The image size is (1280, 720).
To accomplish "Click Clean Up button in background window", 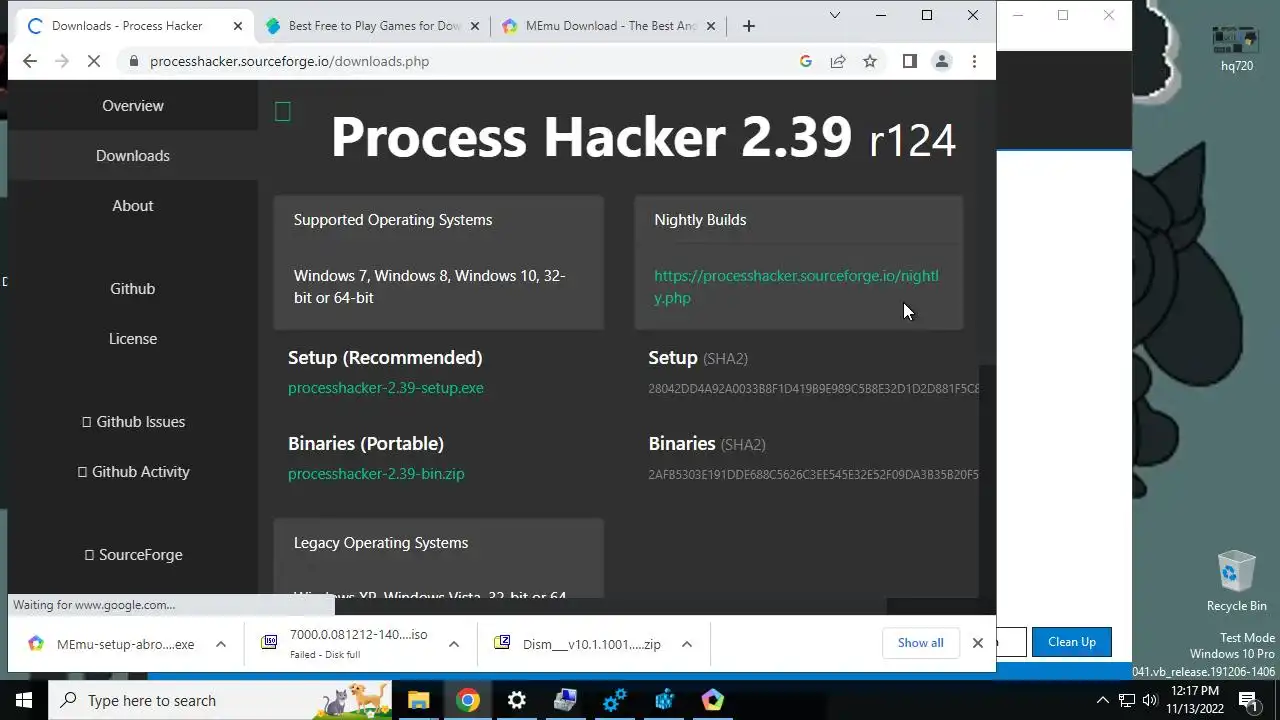I will pyautogui.click(x=1072, y=642).
